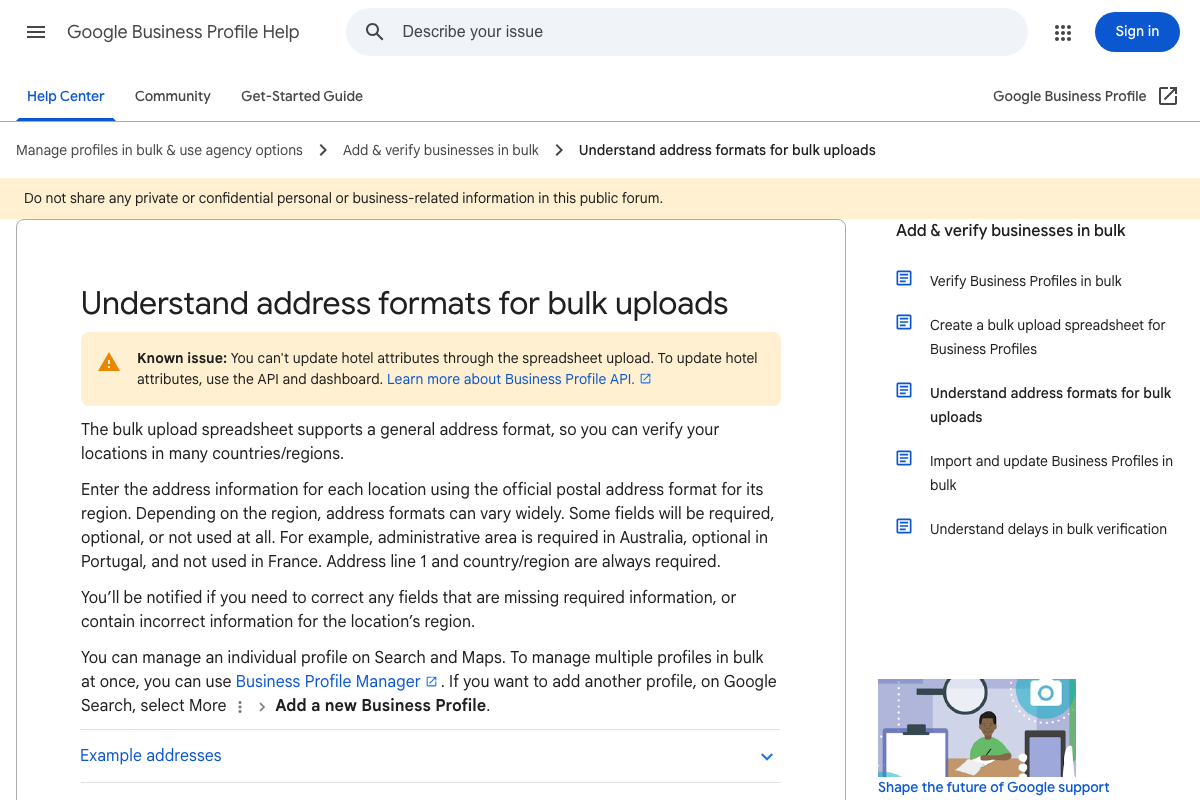Click the Shape the future of Google support link
This screenshot has height=800, width=1200.
pyautogui.click(x=994, y=787)
